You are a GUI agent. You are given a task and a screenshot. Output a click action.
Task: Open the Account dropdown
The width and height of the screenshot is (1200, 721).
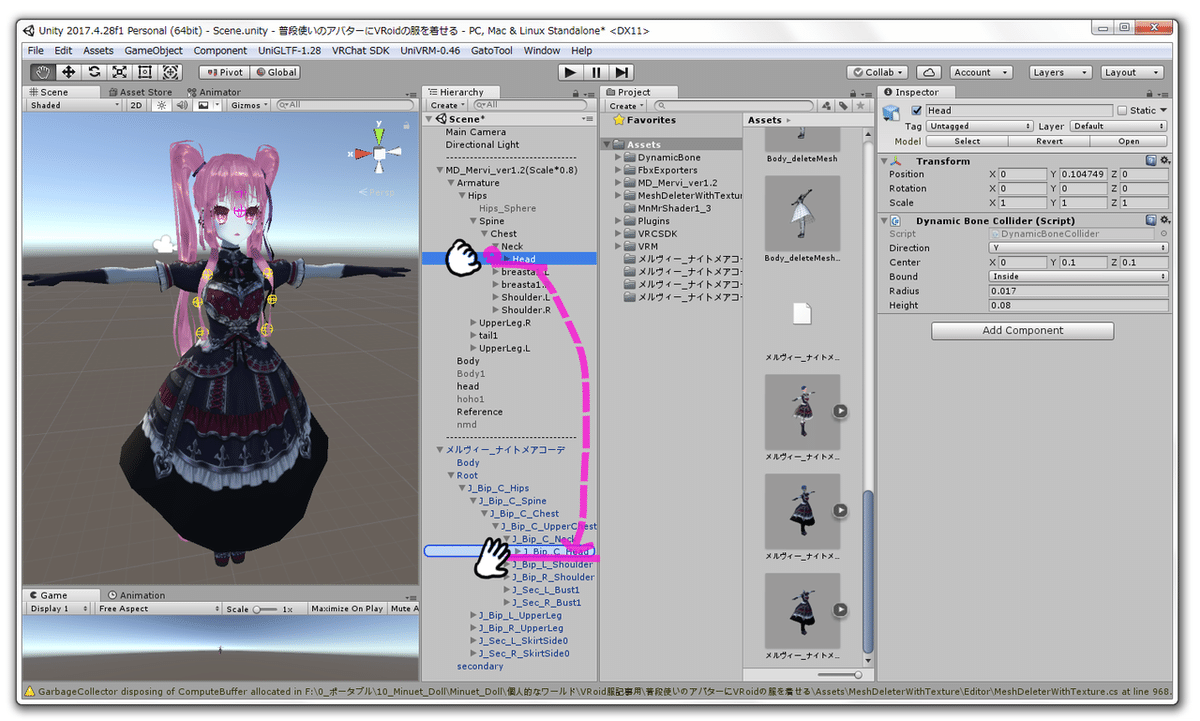(x=980, y=72)
